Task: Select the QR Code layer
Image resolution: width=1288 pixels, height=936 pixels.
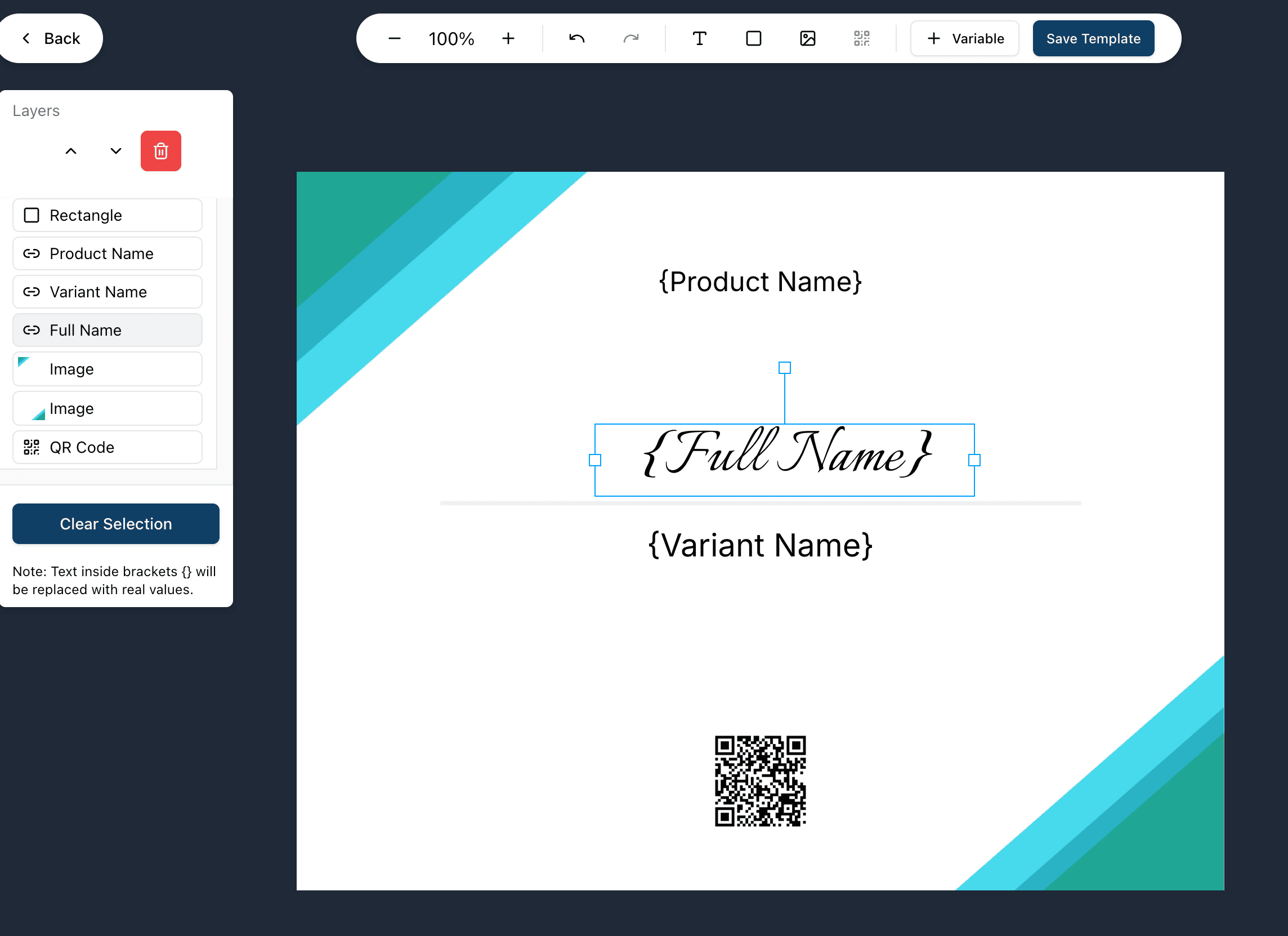Action: (108, 447)
